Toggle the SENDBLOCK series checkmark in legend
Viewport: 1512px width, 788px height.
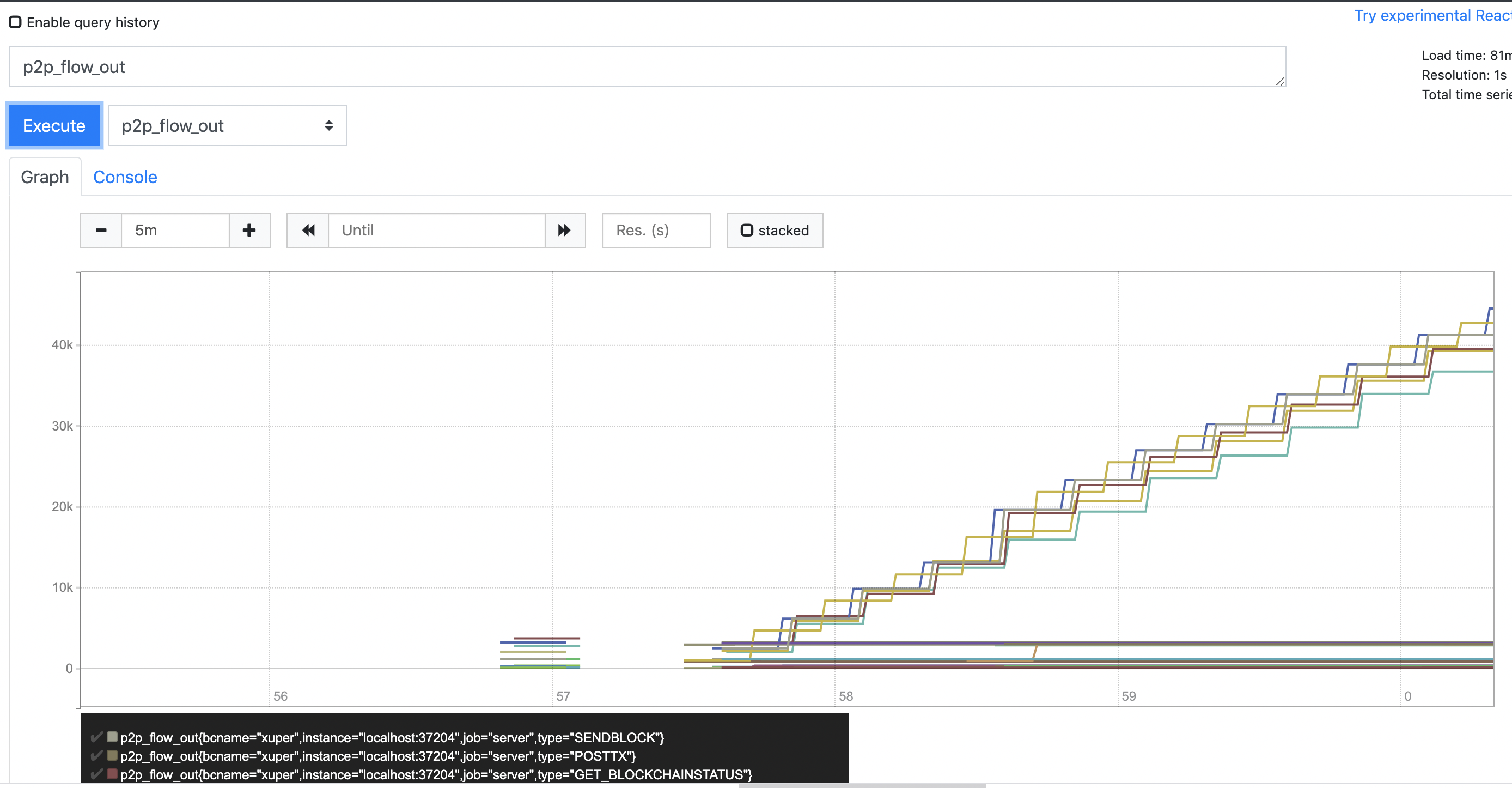pos(97,737)
